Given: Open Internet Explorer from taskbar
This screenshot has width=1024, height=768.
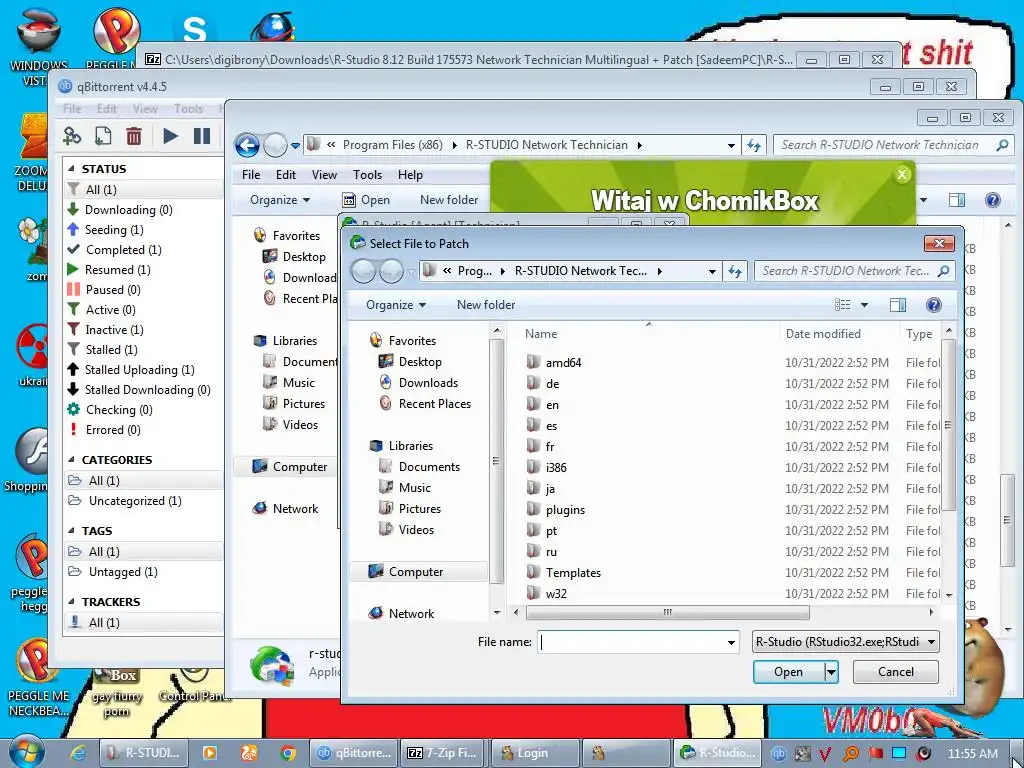Looking at the screenshot, I should pyautogui.click(x=78, y=753).
